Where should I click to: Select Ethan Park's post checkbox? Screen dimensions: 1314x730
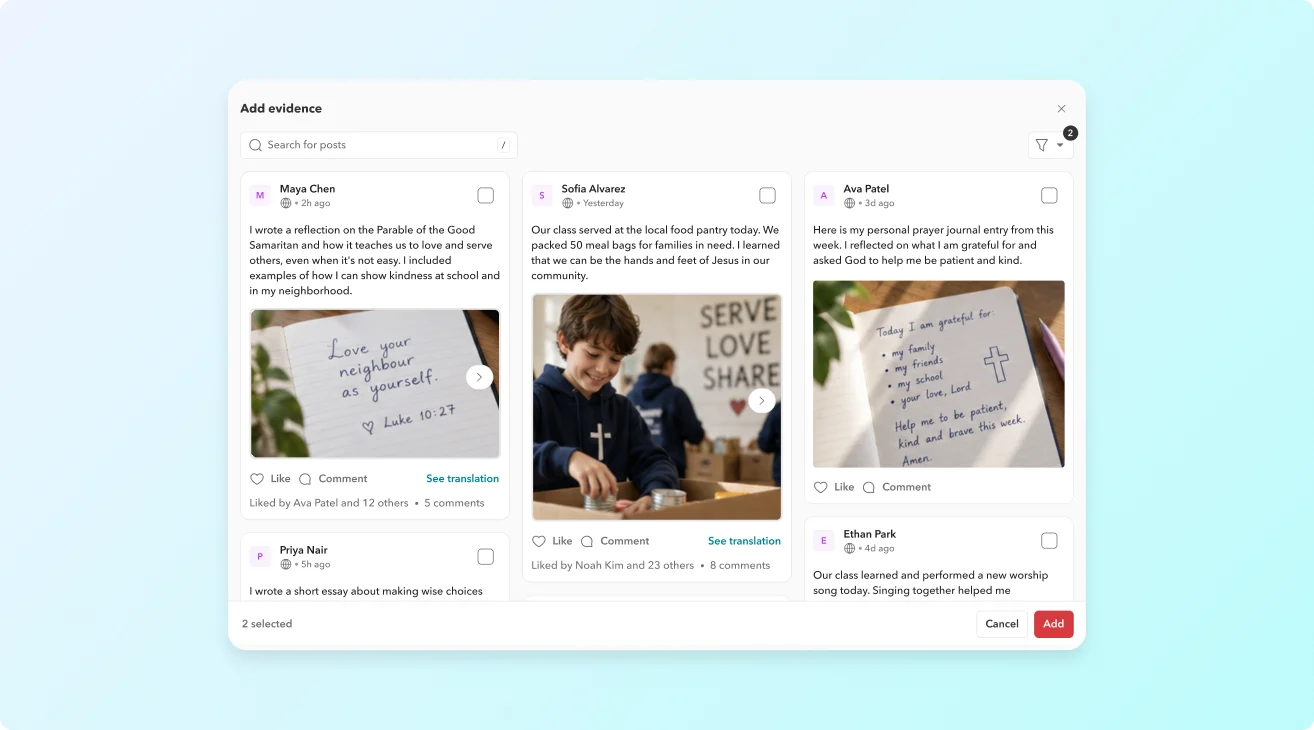(x=1049, y=541)
